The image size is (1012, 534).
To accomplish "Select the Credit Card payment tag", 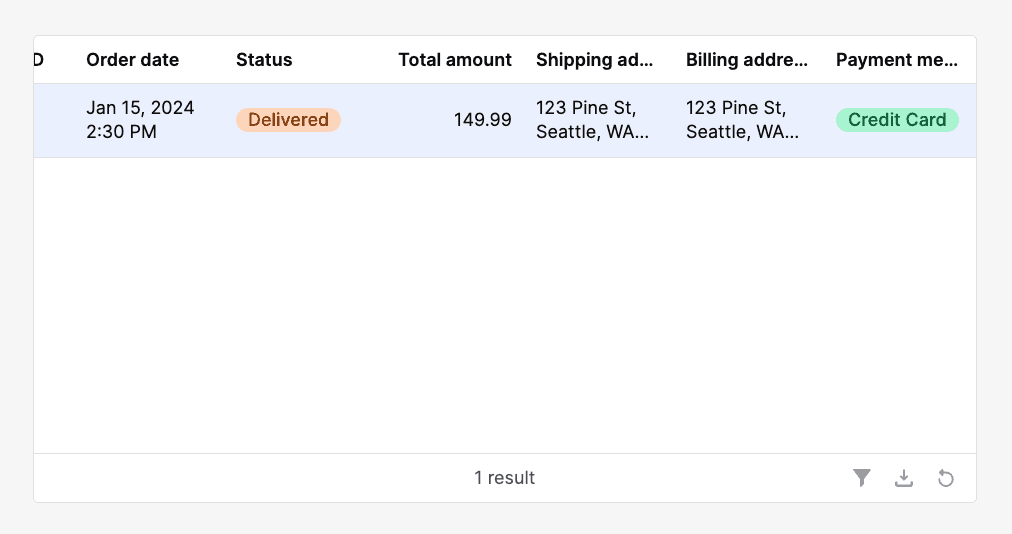I will (897, 120).
